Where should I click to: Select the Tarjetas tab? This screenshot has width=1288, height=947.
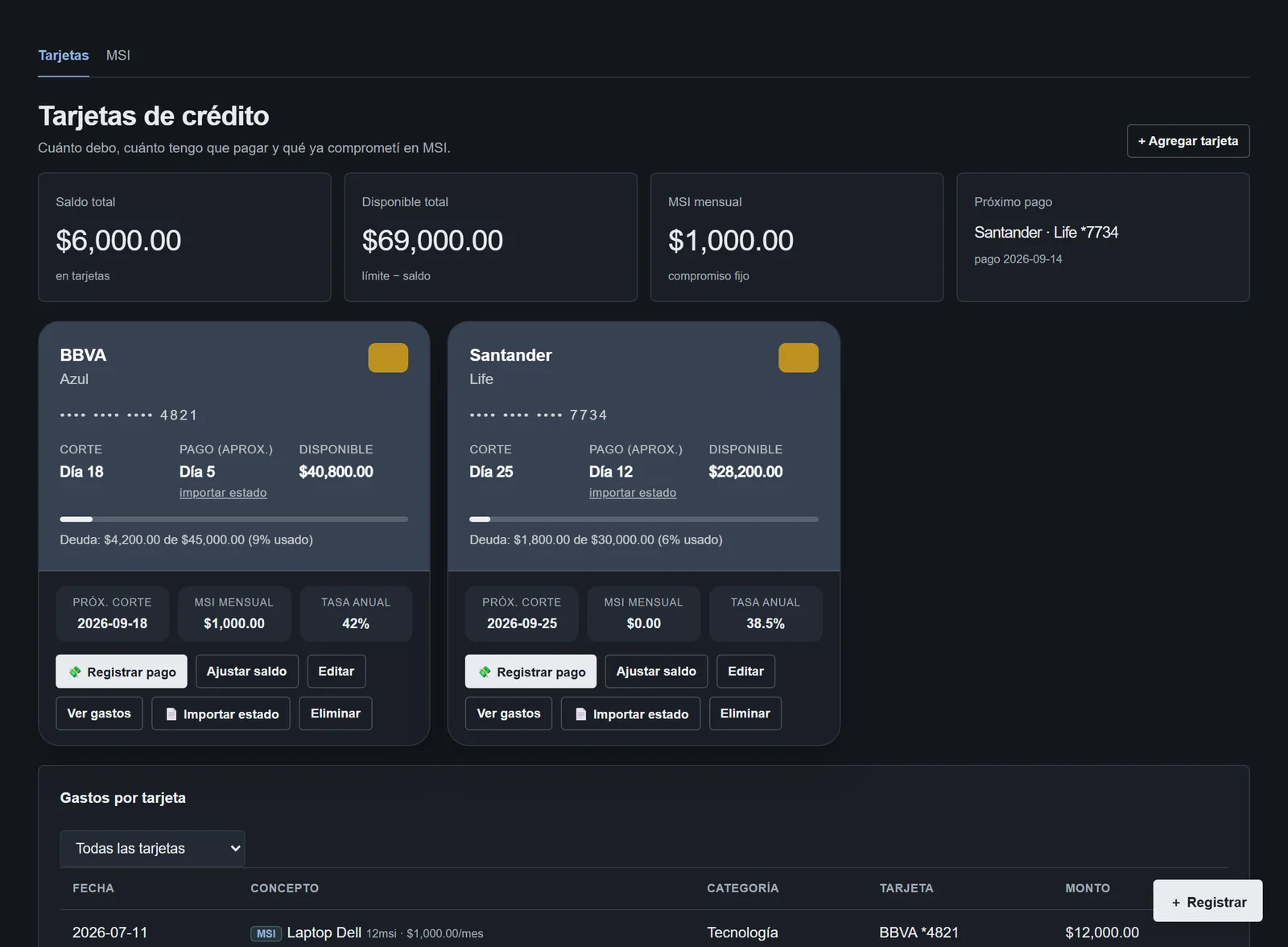click(64, 56)
